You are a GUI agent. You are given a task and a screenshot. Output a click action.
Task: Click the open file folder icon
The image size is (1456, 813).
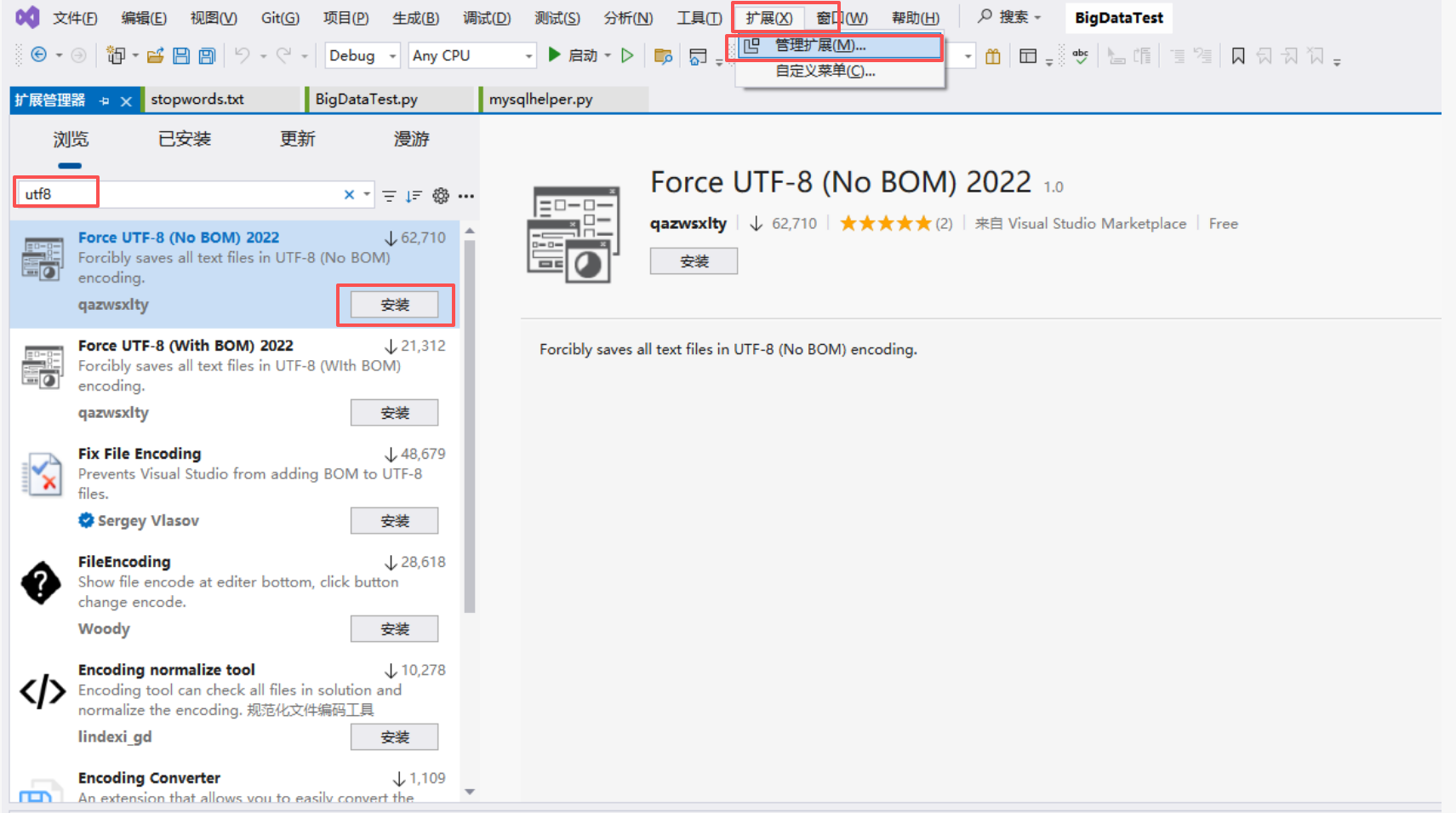click(x=155, y=55)
